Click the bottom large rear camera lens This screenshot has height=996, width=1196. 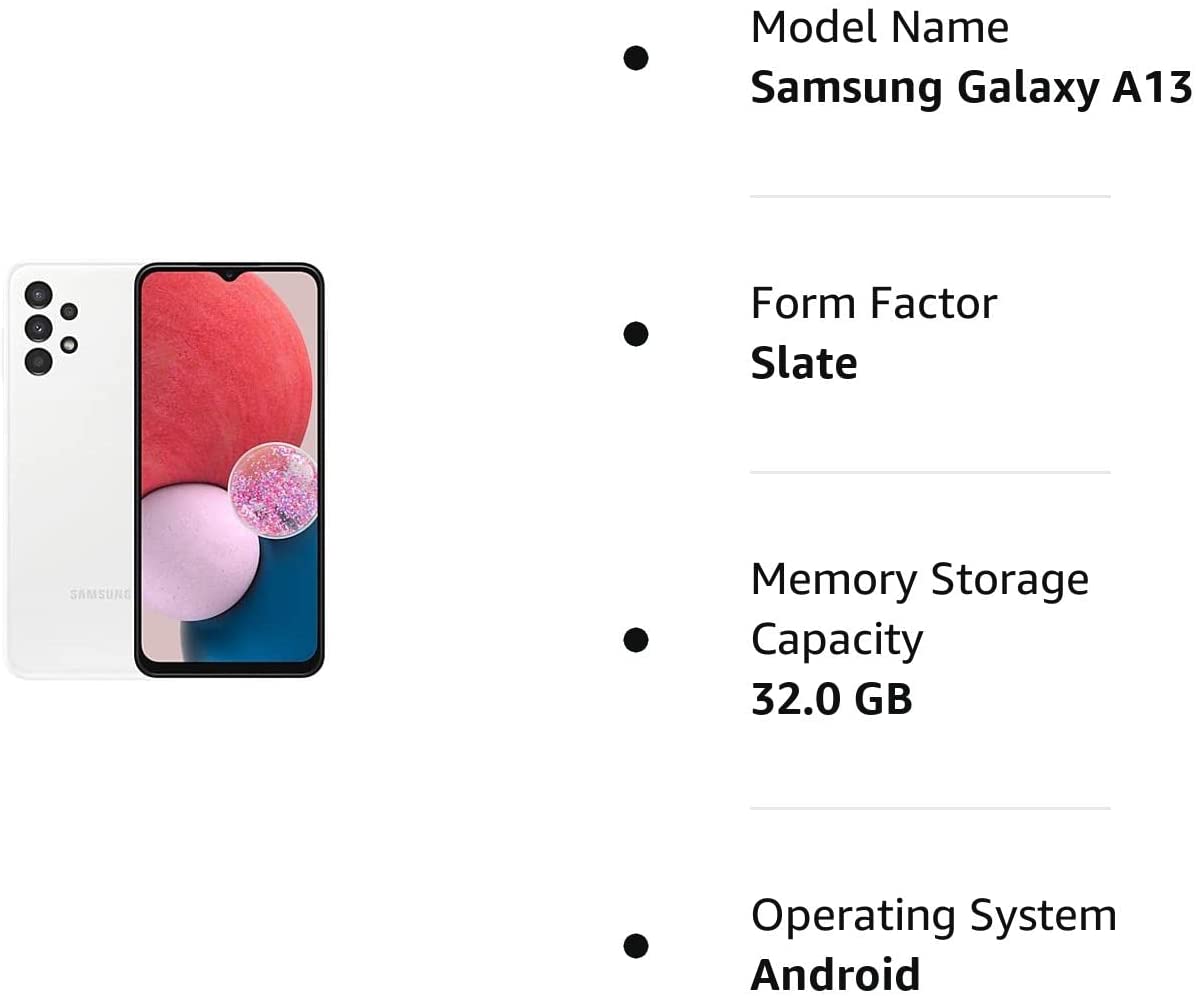coord(38,361)
